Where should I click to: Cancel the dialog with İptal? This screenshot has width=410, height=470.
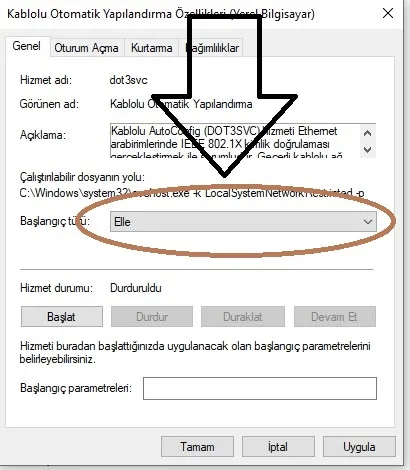278,447
